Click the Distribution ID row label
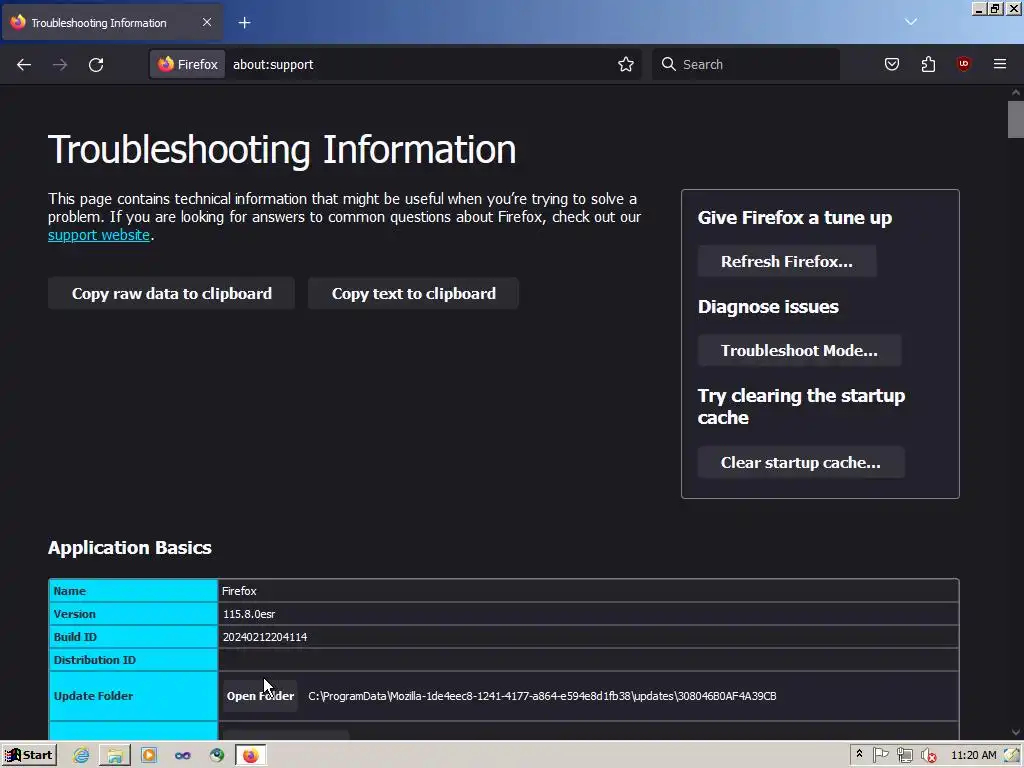1024x768 pixels. tap(95, 660)
